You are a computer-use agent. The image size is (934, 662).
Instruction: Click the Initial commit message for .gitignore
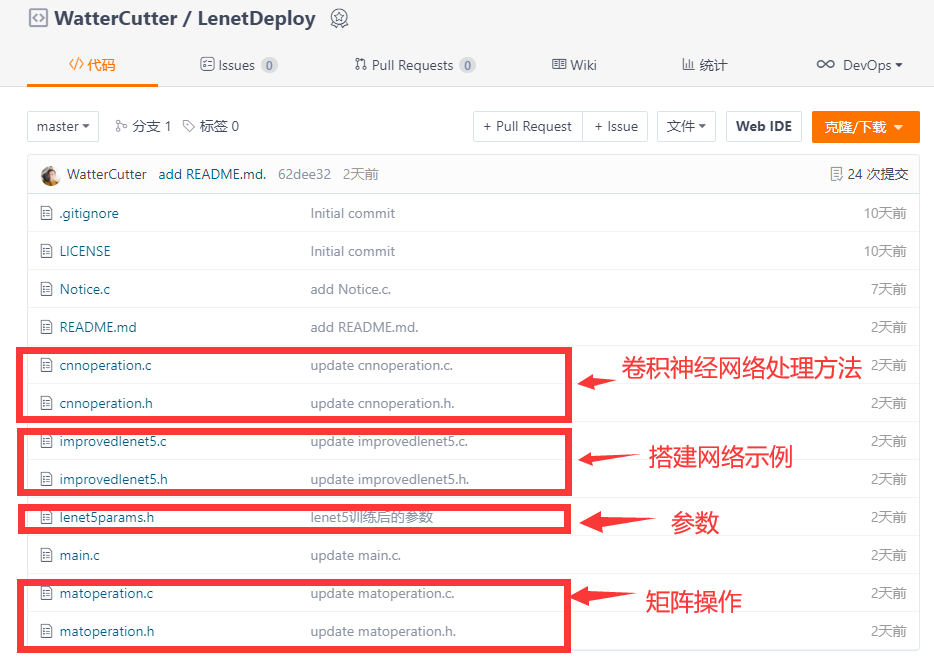353,213
